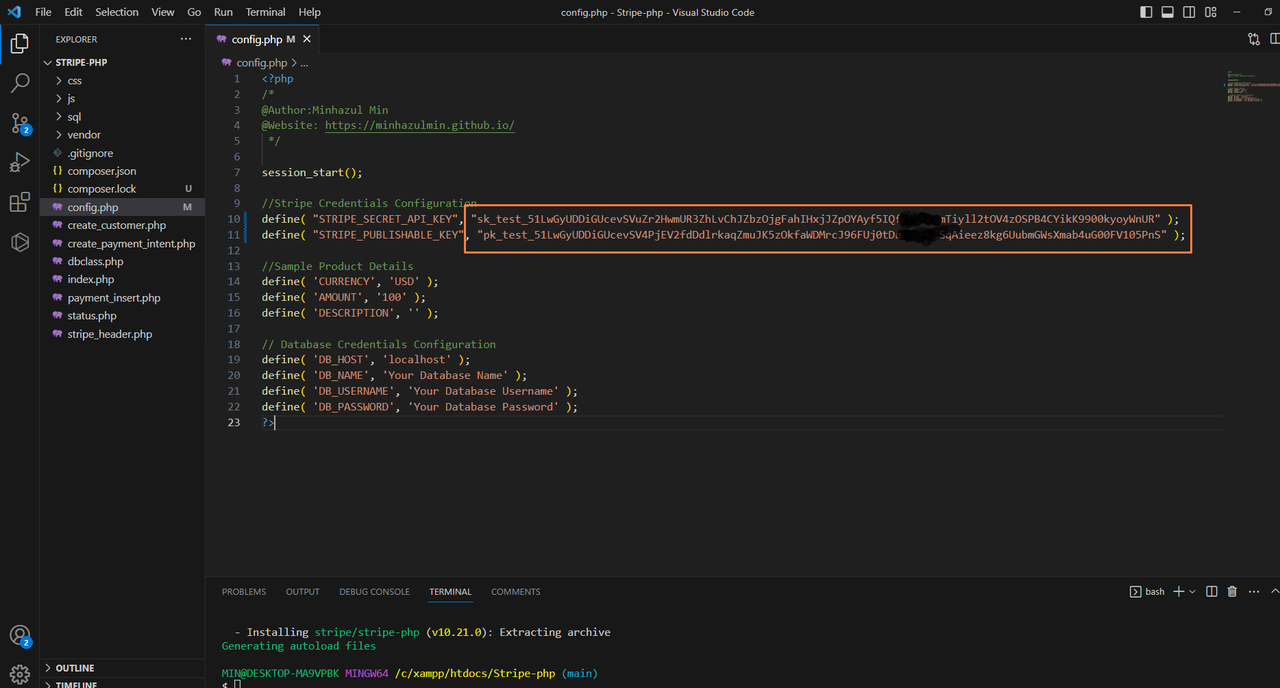The image size is (1280, 688).
Task: Open the Customize Layout icon in title bar
Action: pyautogui.click(x=1211, y=12)
